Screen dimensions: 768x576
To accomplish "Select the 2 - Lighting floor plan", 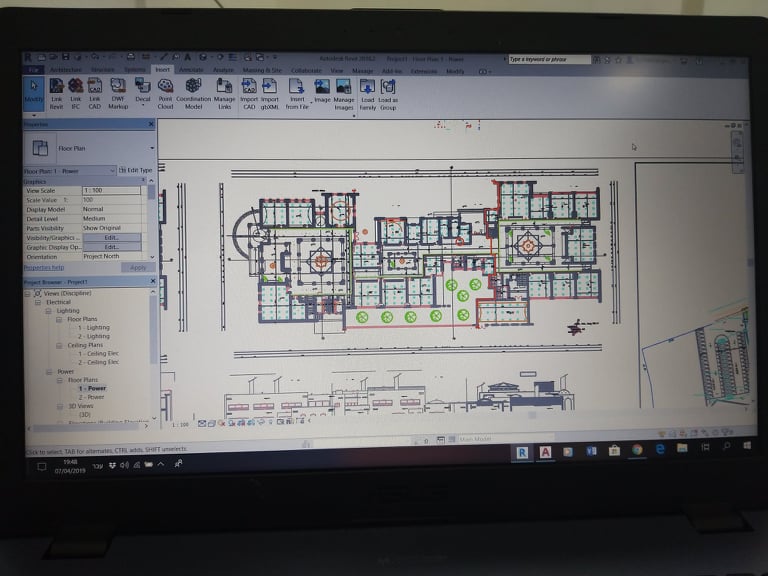I will (x=94, y=336).
